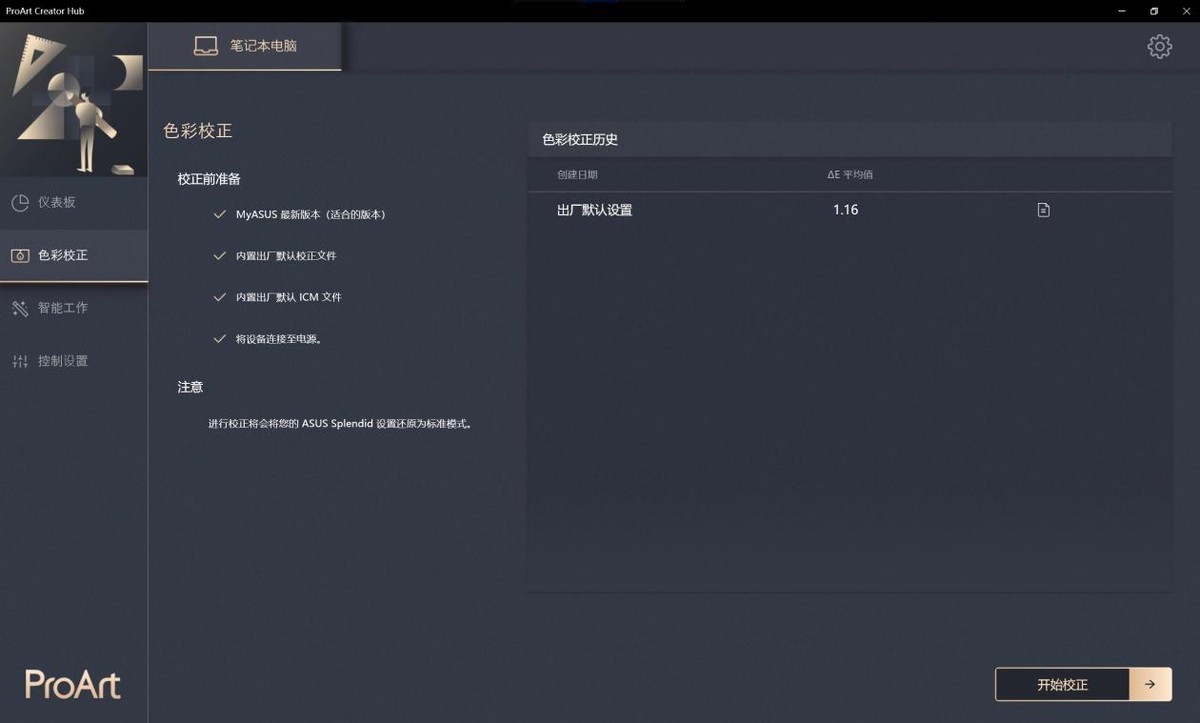1200x723 pixels.
Task: Go to the 智能工作 section
Action: pos(74,308)
